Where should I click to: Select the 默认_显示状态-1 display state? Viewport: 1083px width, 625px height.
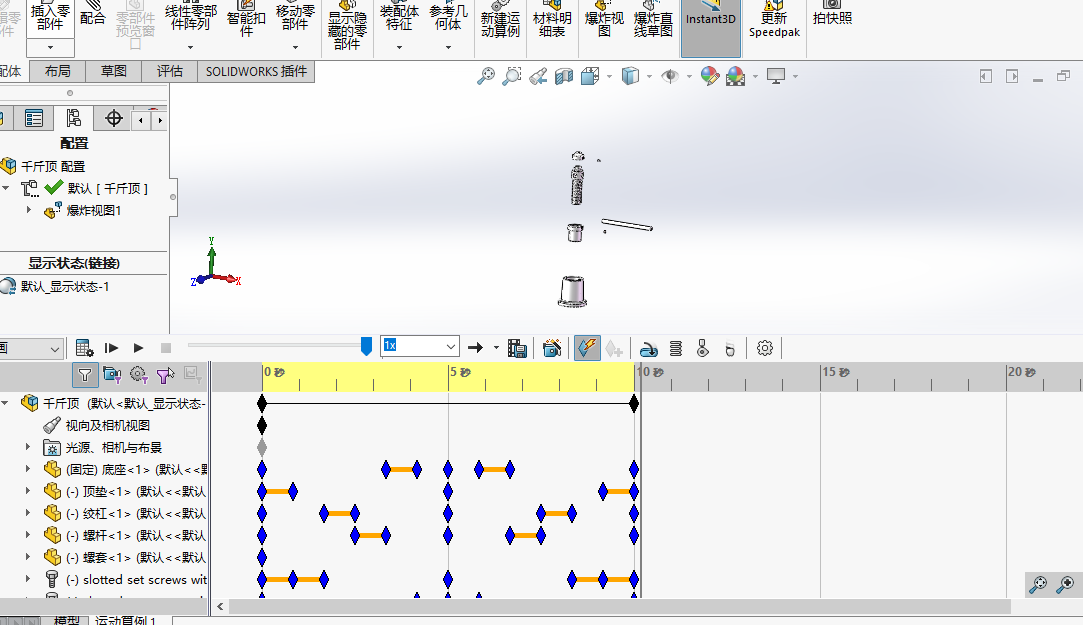(65, 287)
